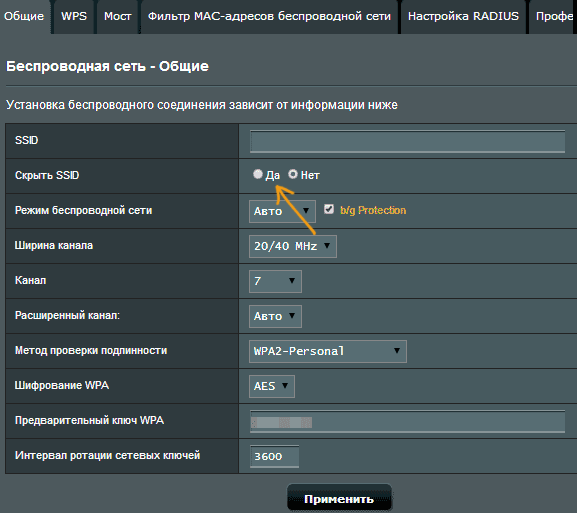This screenshot has height=513, width=577.
Task: Open the Фильтр MAC-адресов беспроводной сети tab
Action: tap(269, 17)
